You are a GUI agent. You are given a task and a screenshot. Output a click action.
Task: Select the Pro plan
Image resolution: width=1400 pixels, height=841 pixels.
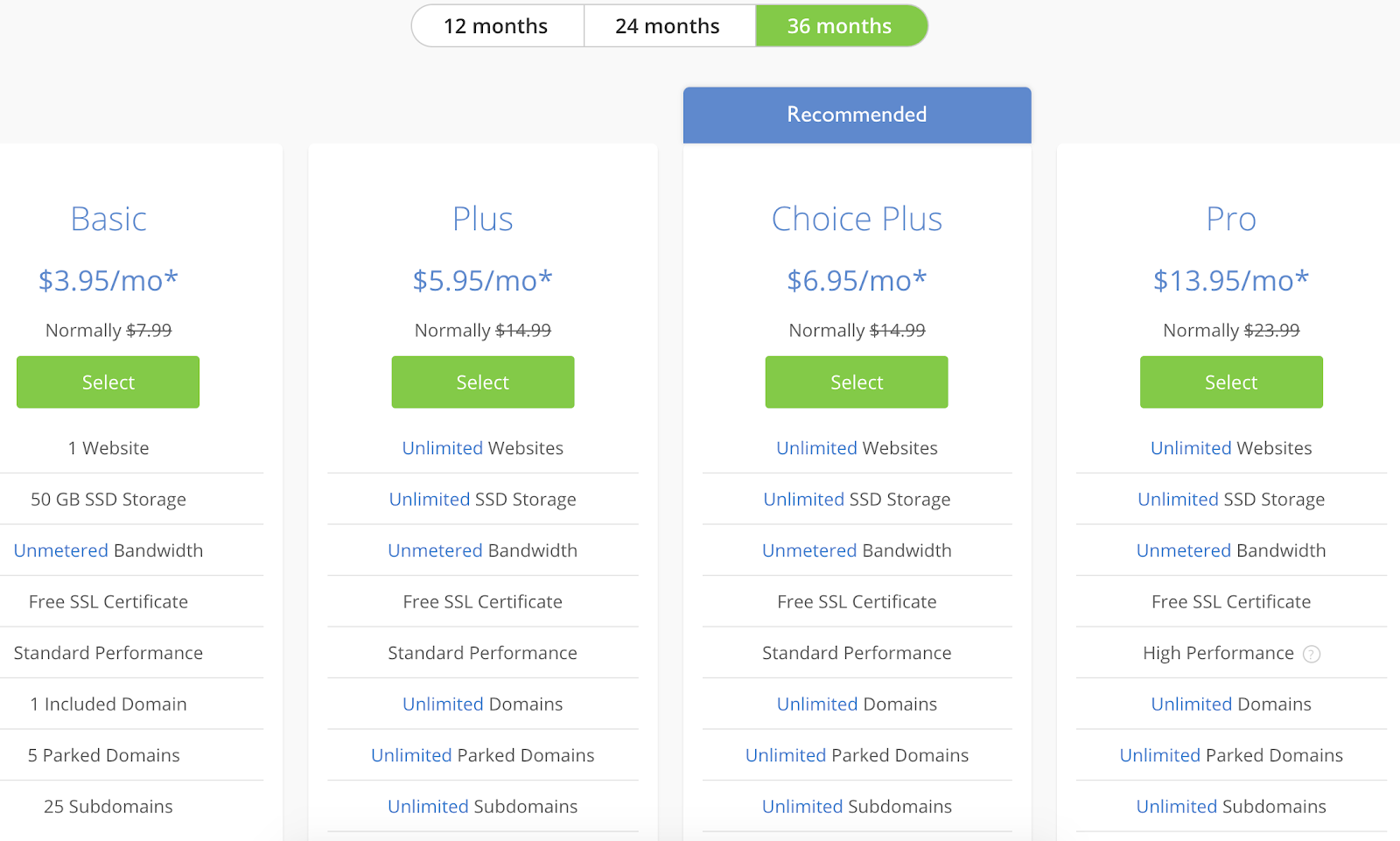[x=1231, y=382]
